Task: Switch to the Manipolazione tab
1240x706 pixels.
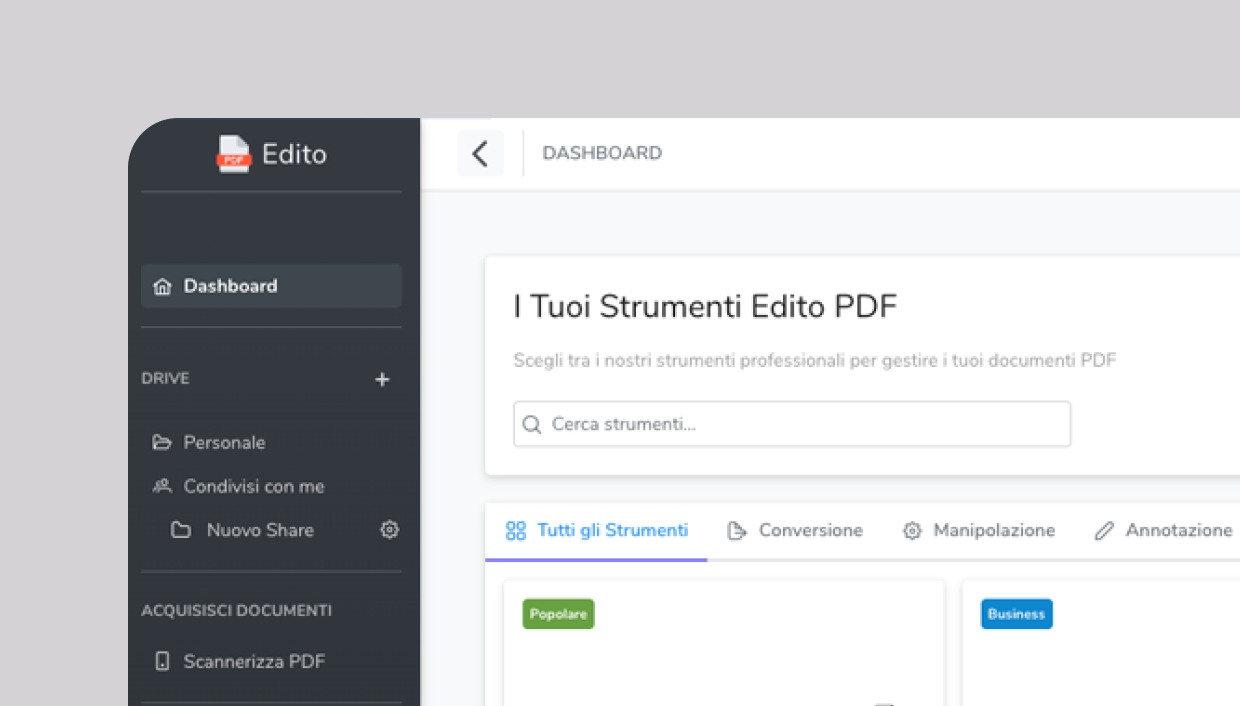Action: [979, 530]
